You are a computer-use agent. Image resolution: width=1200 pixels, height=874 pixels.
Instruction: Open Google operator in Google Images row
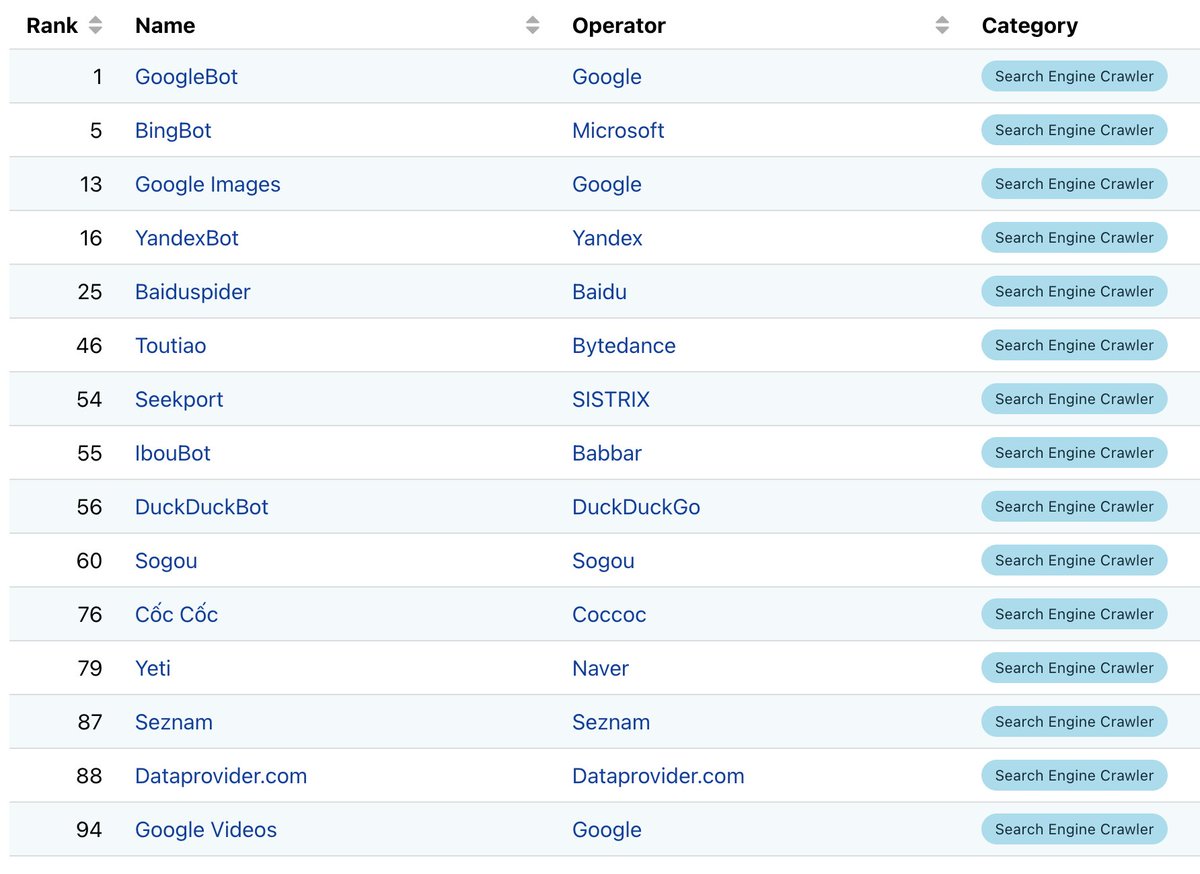pos(607,185)
